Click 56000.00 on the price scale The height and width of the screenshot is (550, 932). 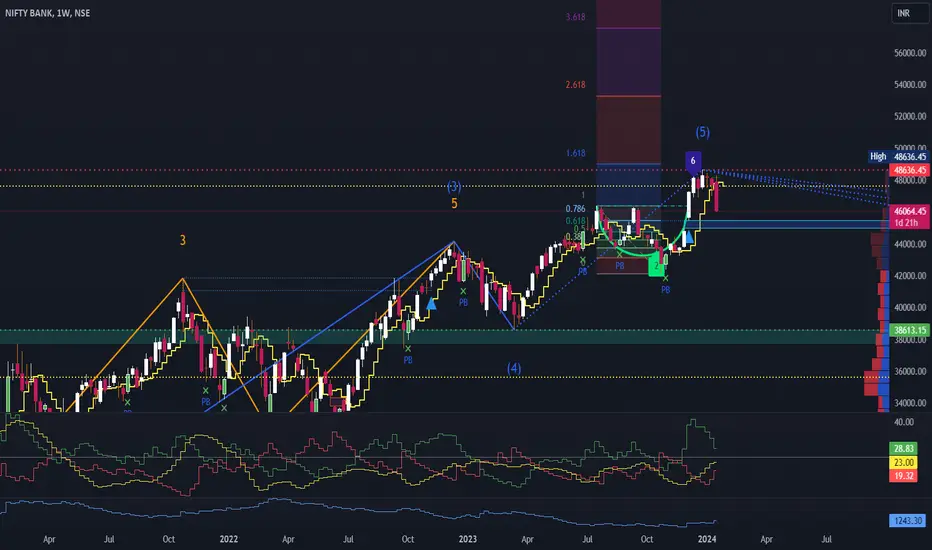[910, 53]
